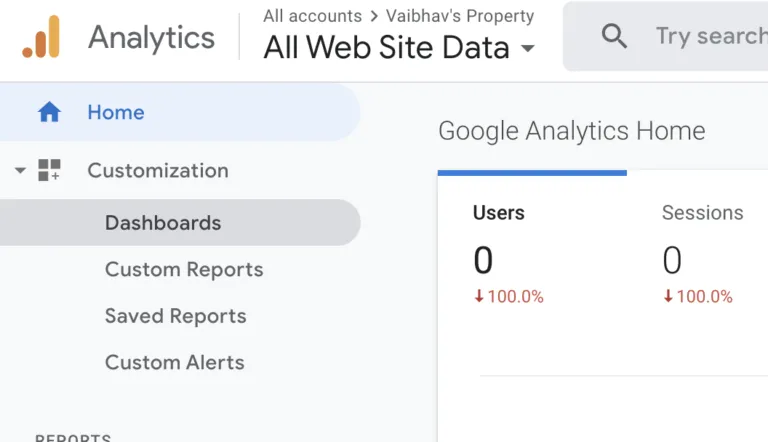Click the blue Home house icon
Screen dimensions: 768x442
coord(49,112)
